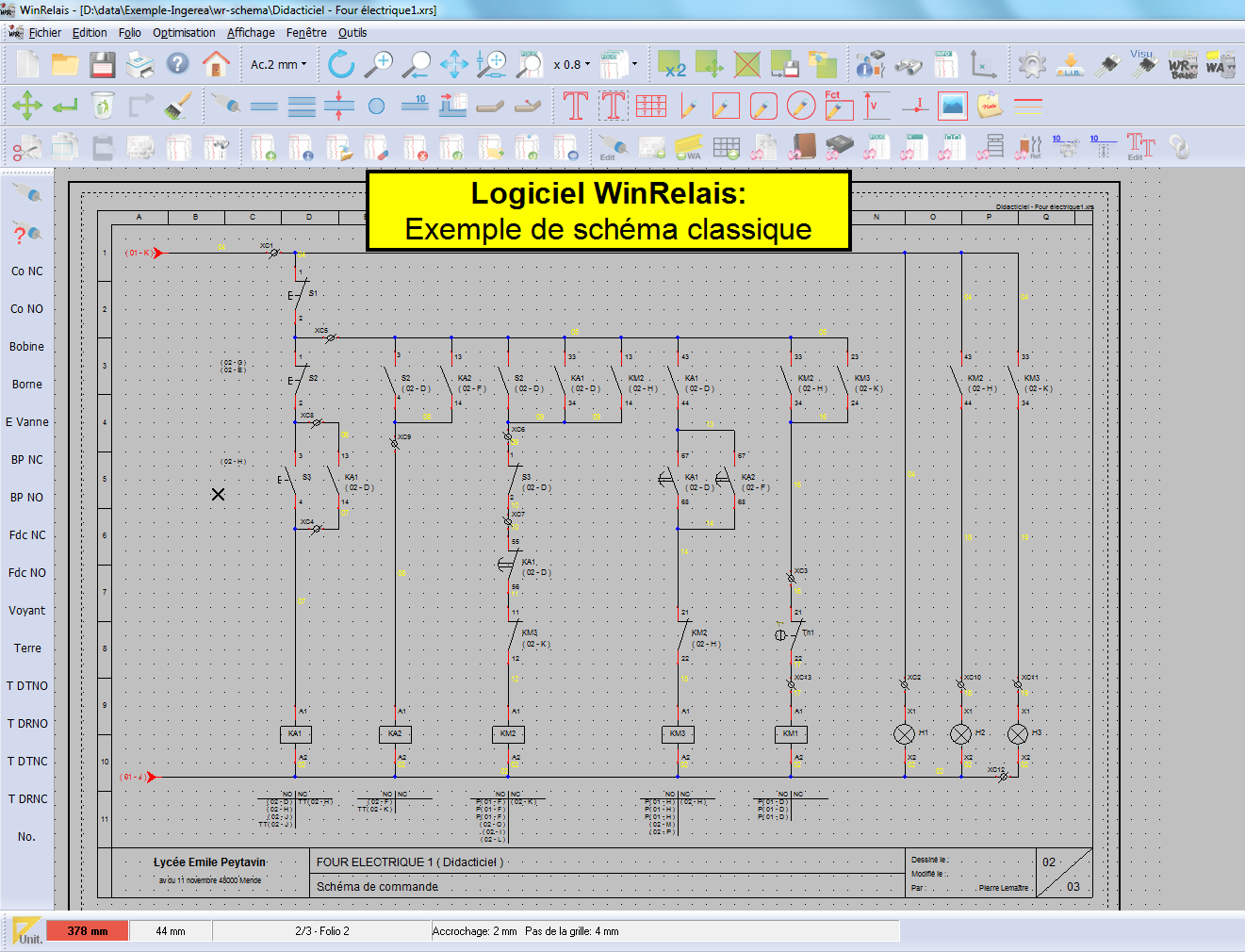The height and width of the screenshot is (952, 1245).
Task: Open the Ac.2 mm snap dropdown
Action: pyautogui.click(x=279, y=65)
